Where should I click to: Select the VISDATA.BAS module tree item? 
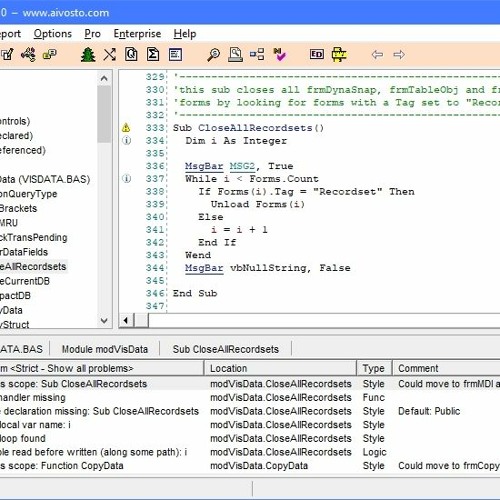[45, 179]
